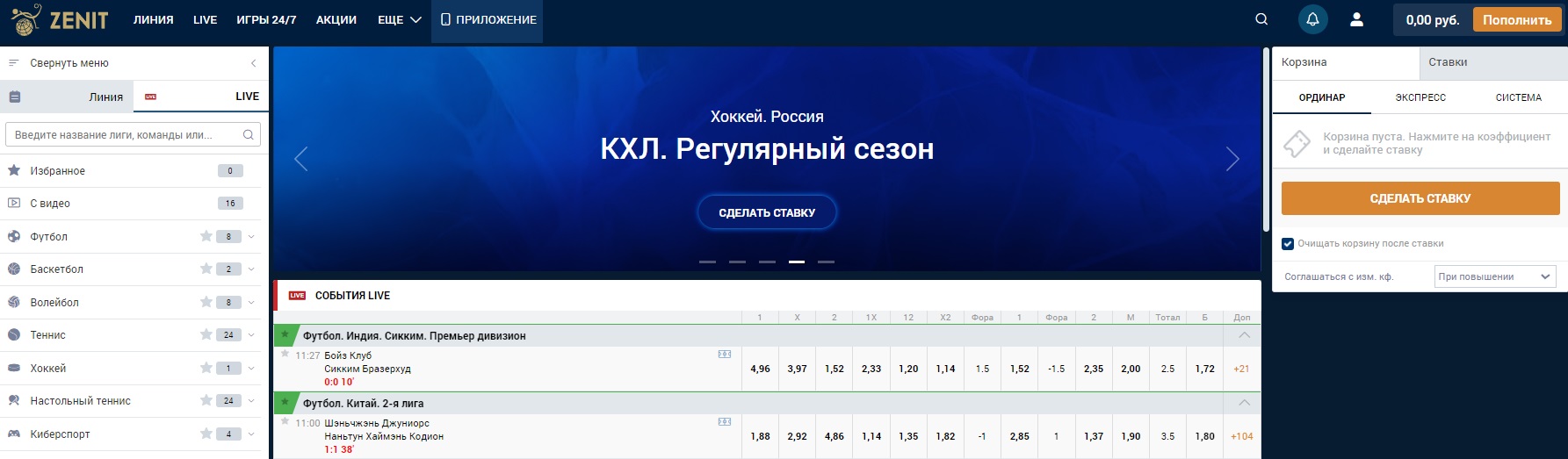The width and height of the screenshot is (1568, 459).
Task: Expand Футбол sidebar chevron
Action: [251, 236]
